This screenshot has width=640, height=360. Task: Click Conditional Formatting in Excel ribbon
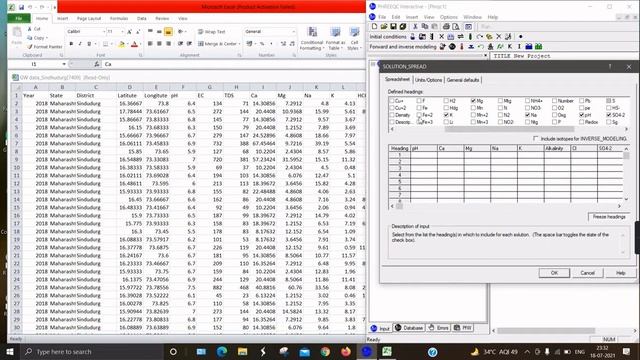coord(312,39)
